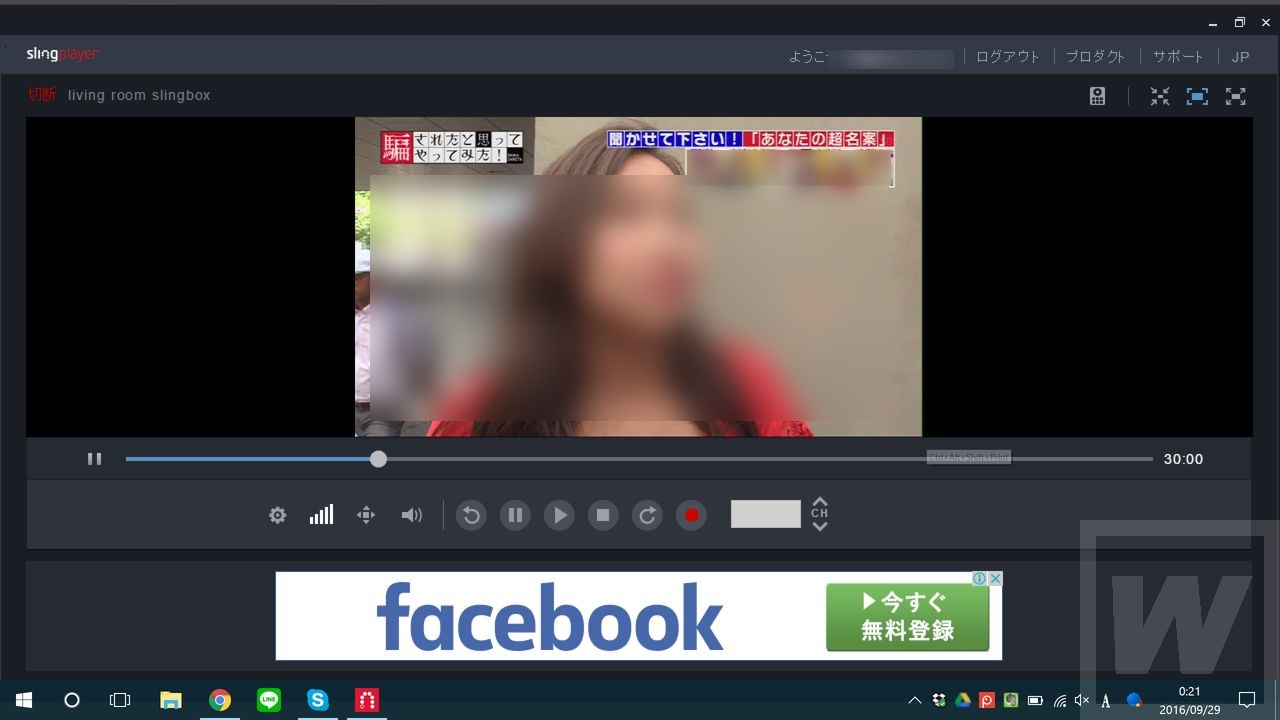Open File Explorer from the taskbar
This screenshot has width=1280, height=720.
171,700
